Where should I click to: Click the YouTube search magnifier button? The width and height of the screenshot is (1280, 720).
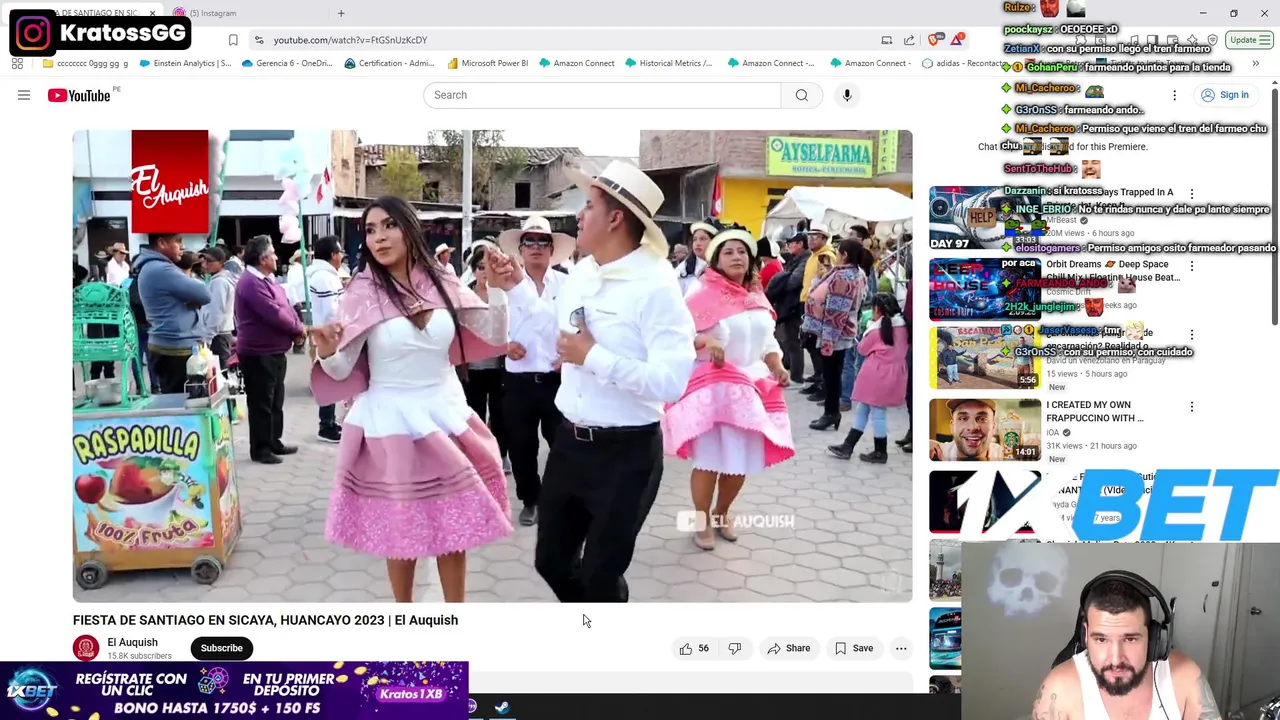click(x=801, y=95)
